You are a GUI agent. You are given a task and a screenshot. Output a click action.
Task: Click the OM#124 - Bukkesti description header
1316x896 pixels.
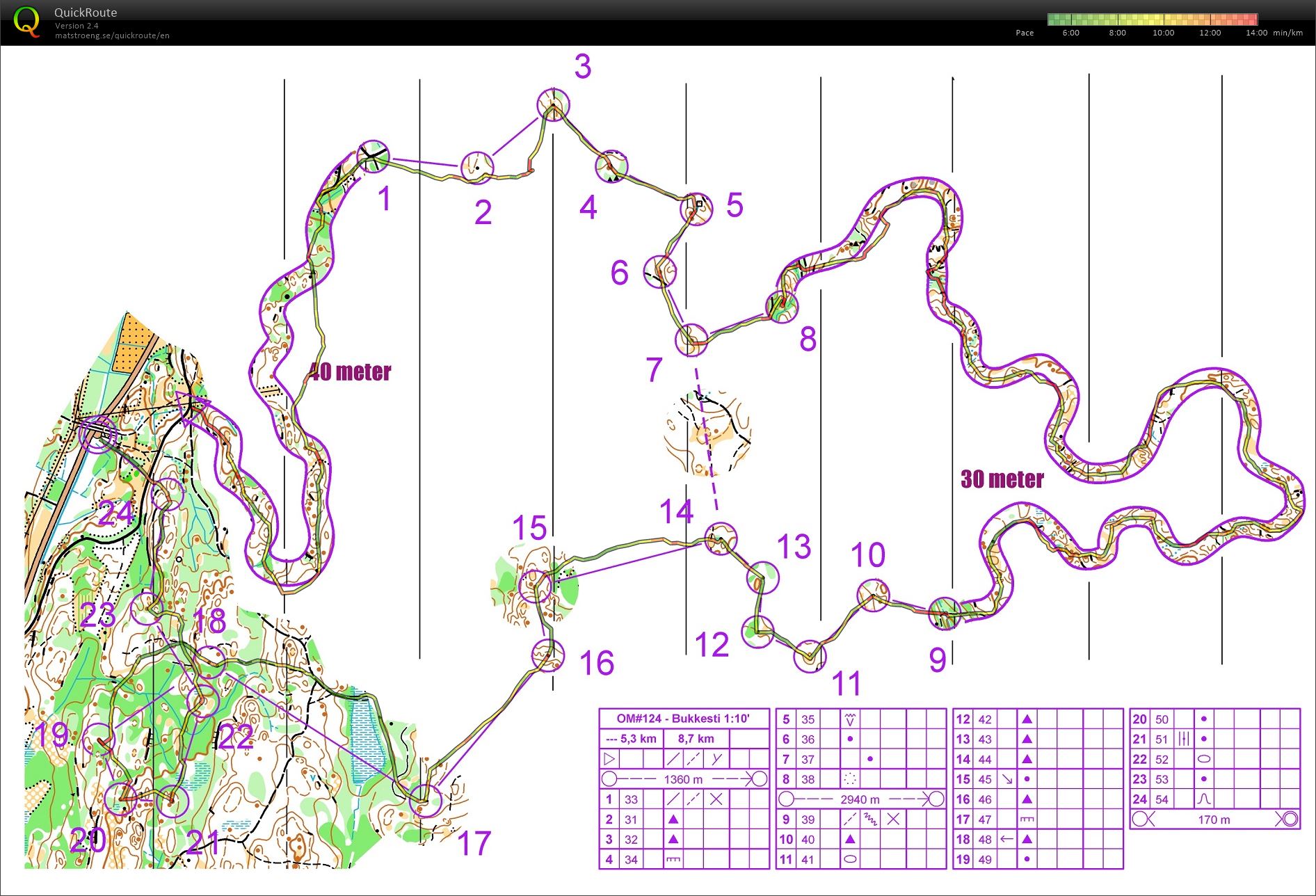click(x=683, y=719)
